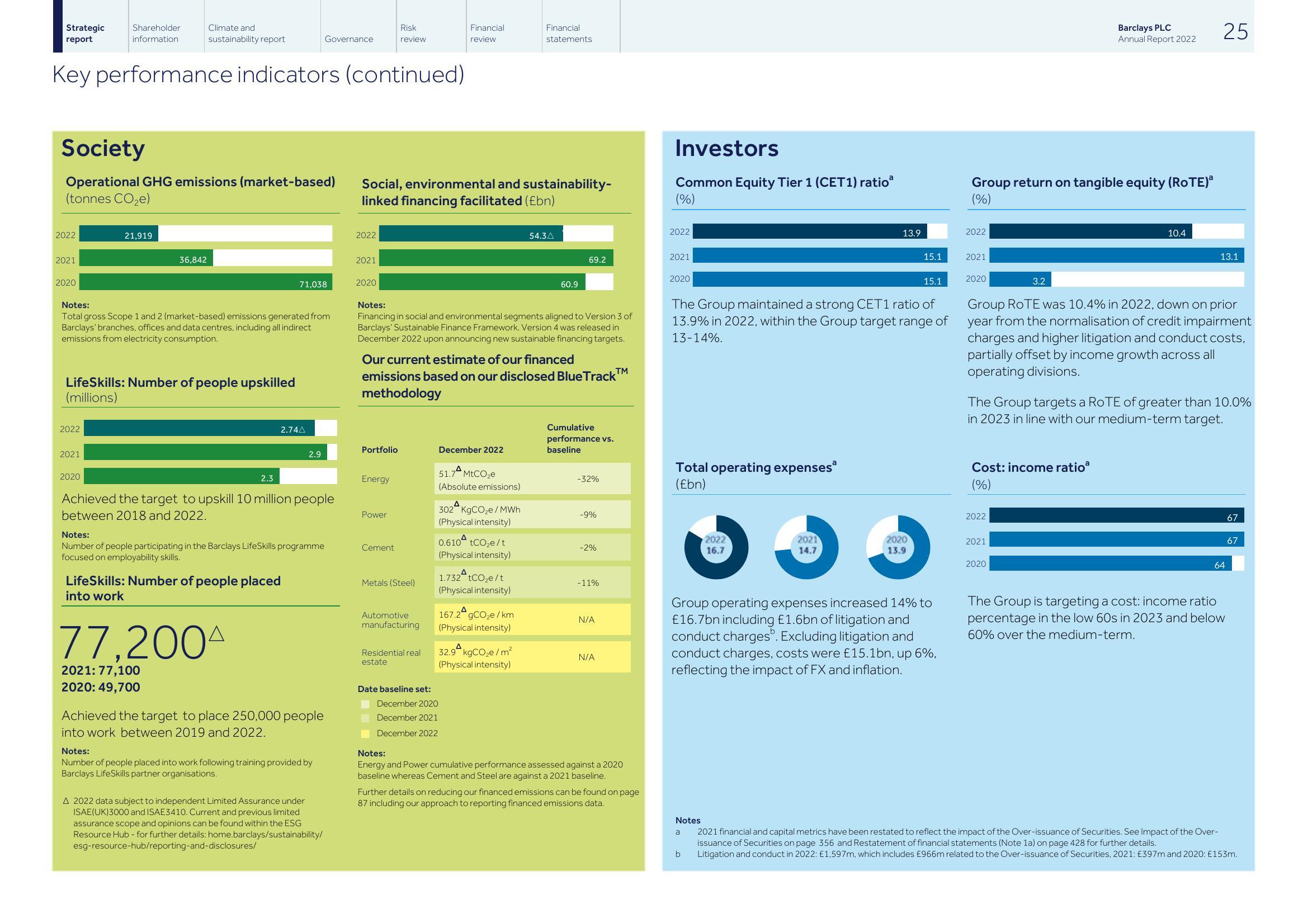Click the 54.3 financing bar for 2022
This screenshot has height=924, width=1308.
[471, 234]
